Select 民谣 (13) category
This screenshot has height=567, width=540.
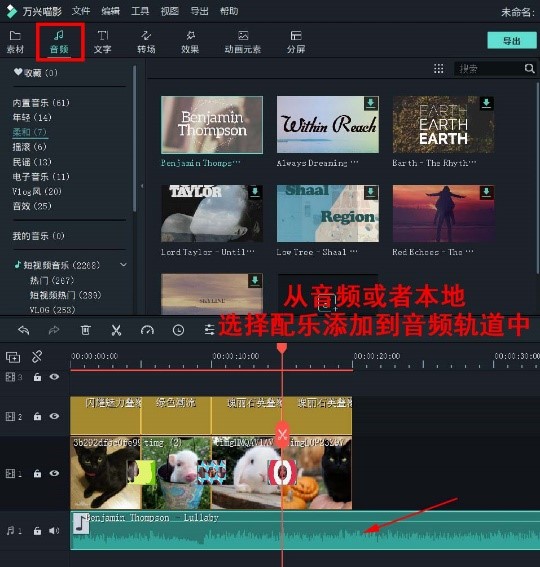(32, 162)
